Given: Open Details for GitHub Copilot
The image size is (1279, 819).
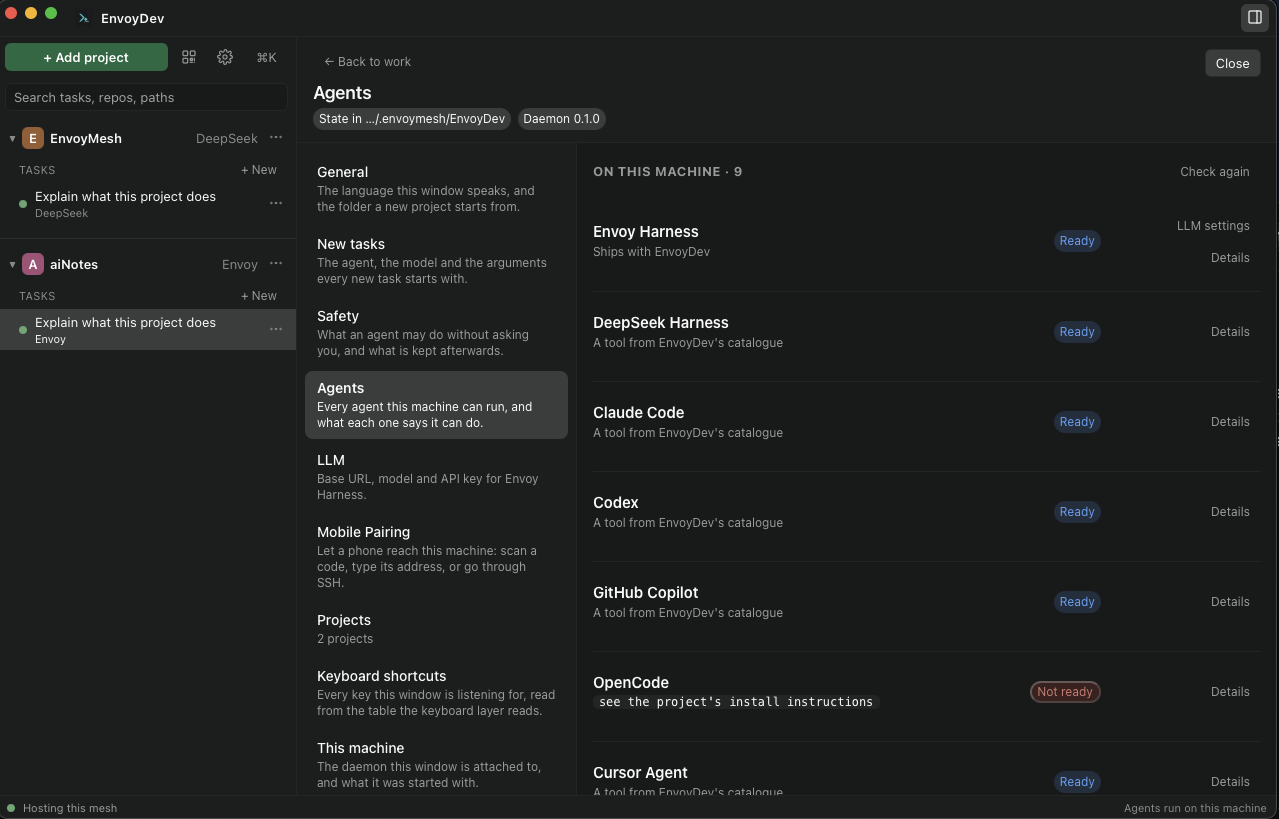Looking at the screenshot, I should 1230,601.
